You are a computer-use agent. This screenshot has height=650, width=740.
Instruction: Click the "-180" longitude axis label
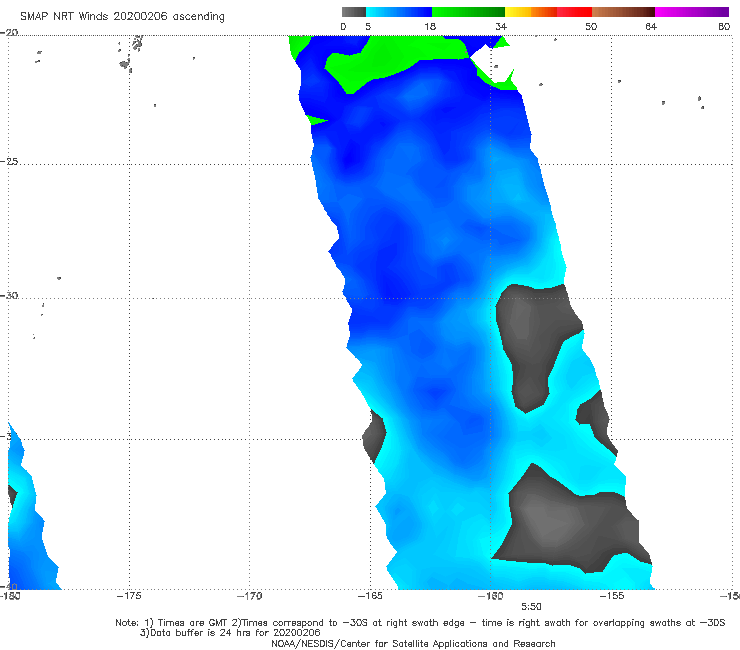pyautogui.click(x=10, y=596)
